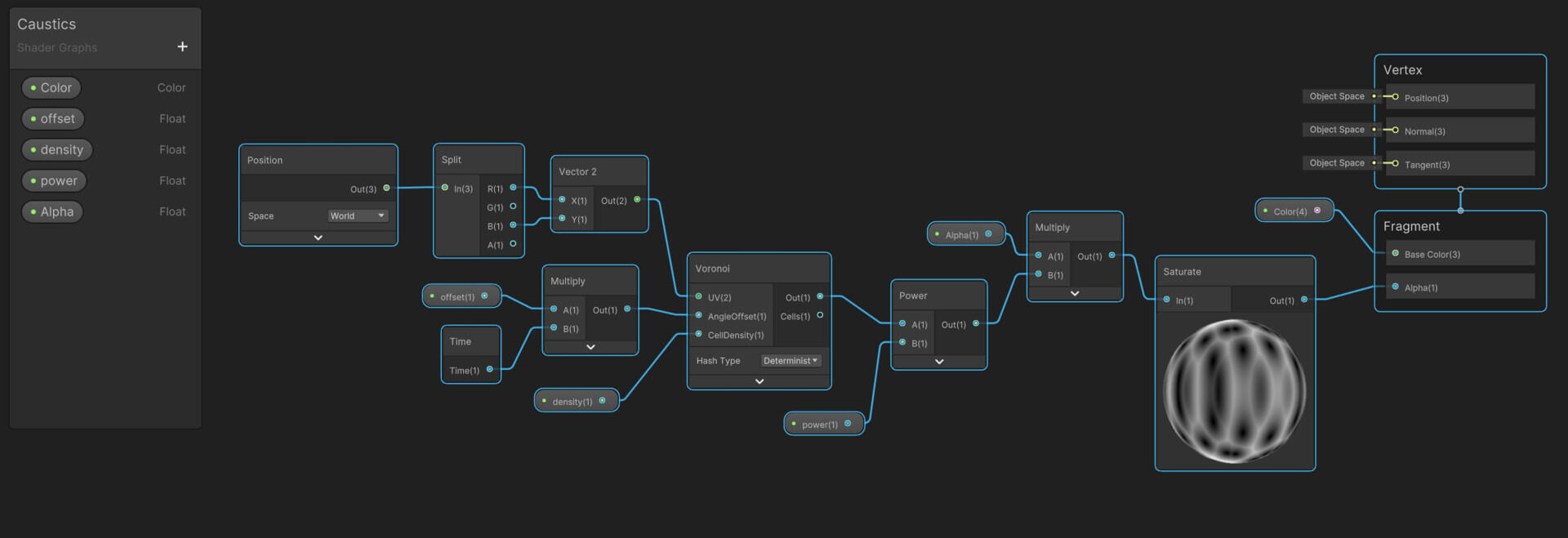
Task: Expand the Position node chevron
Action: point(318,238)
